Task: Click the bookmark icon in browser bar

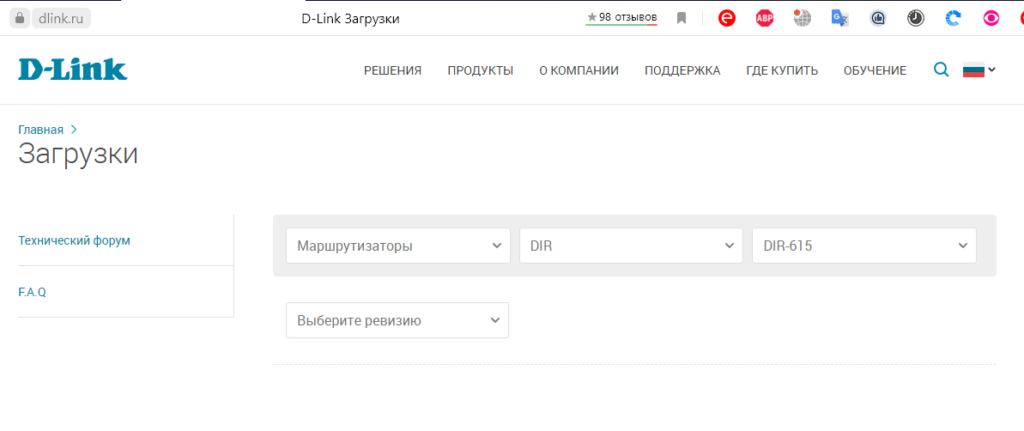Action: tap(681, 18)
